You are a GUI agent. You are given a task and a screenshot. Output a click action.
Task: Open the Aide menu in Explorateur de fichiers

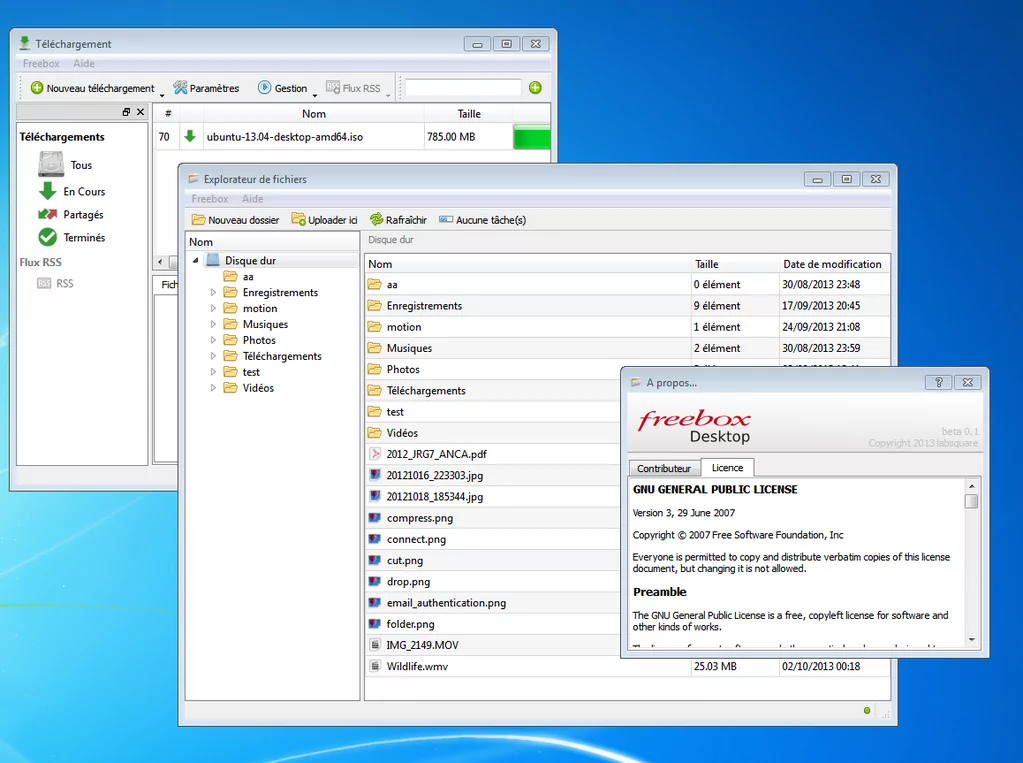(253, 199)
